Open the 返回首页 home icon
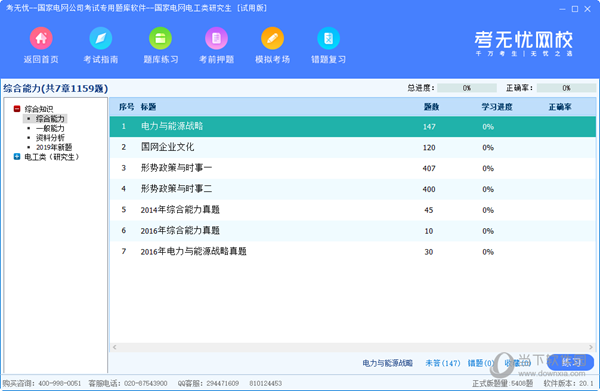The height and width of the screenshot is (391, 600). pos(41,38)
